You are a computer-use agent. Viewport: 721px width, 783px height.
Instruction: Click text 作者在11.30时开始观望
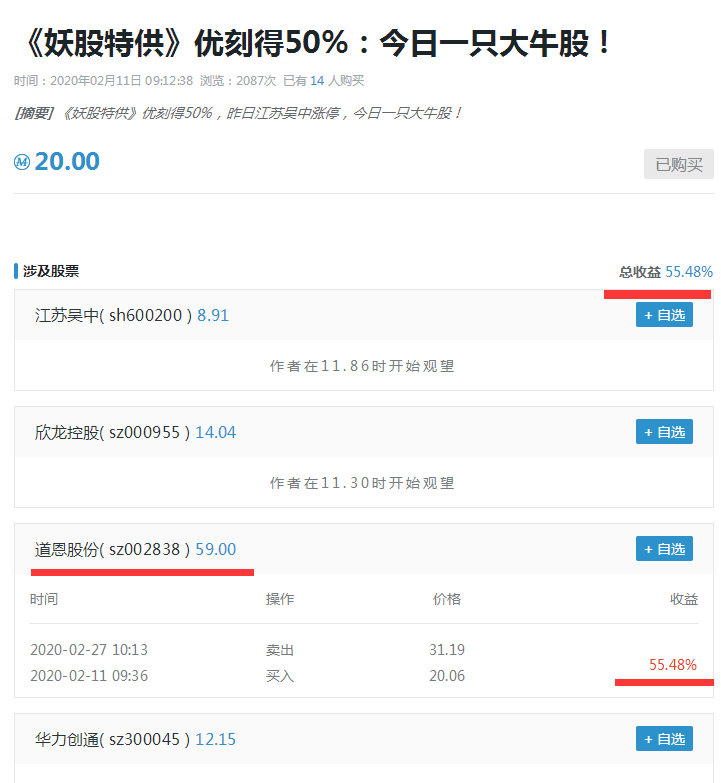tap(362, 483)
